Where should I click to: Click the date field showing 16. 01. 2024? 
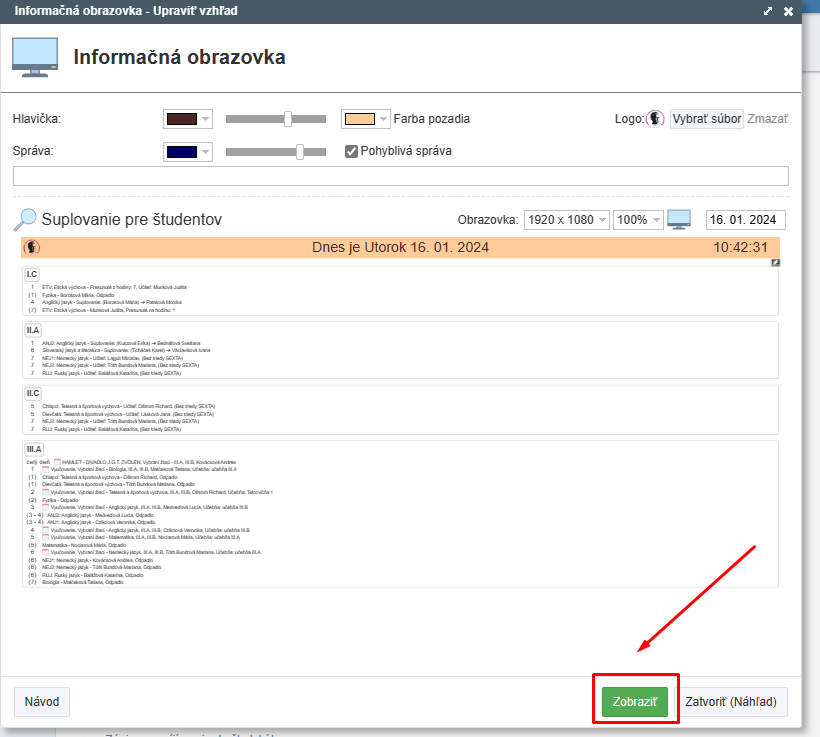point(745,220)
